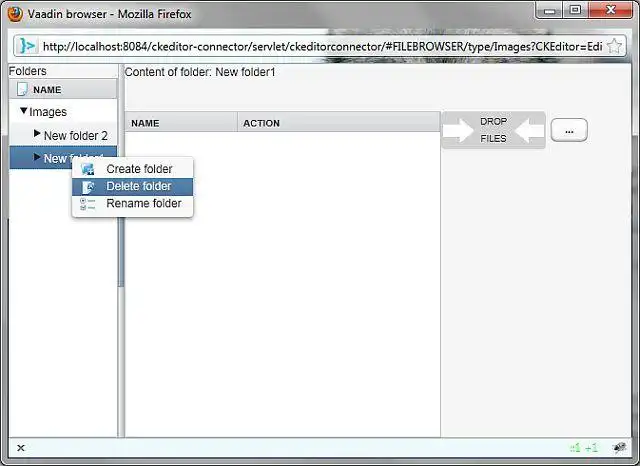Screen dimensions: 640x466
Task: Collapse the Images tree node
Action: pyautogui.click(x=24, y=111)
